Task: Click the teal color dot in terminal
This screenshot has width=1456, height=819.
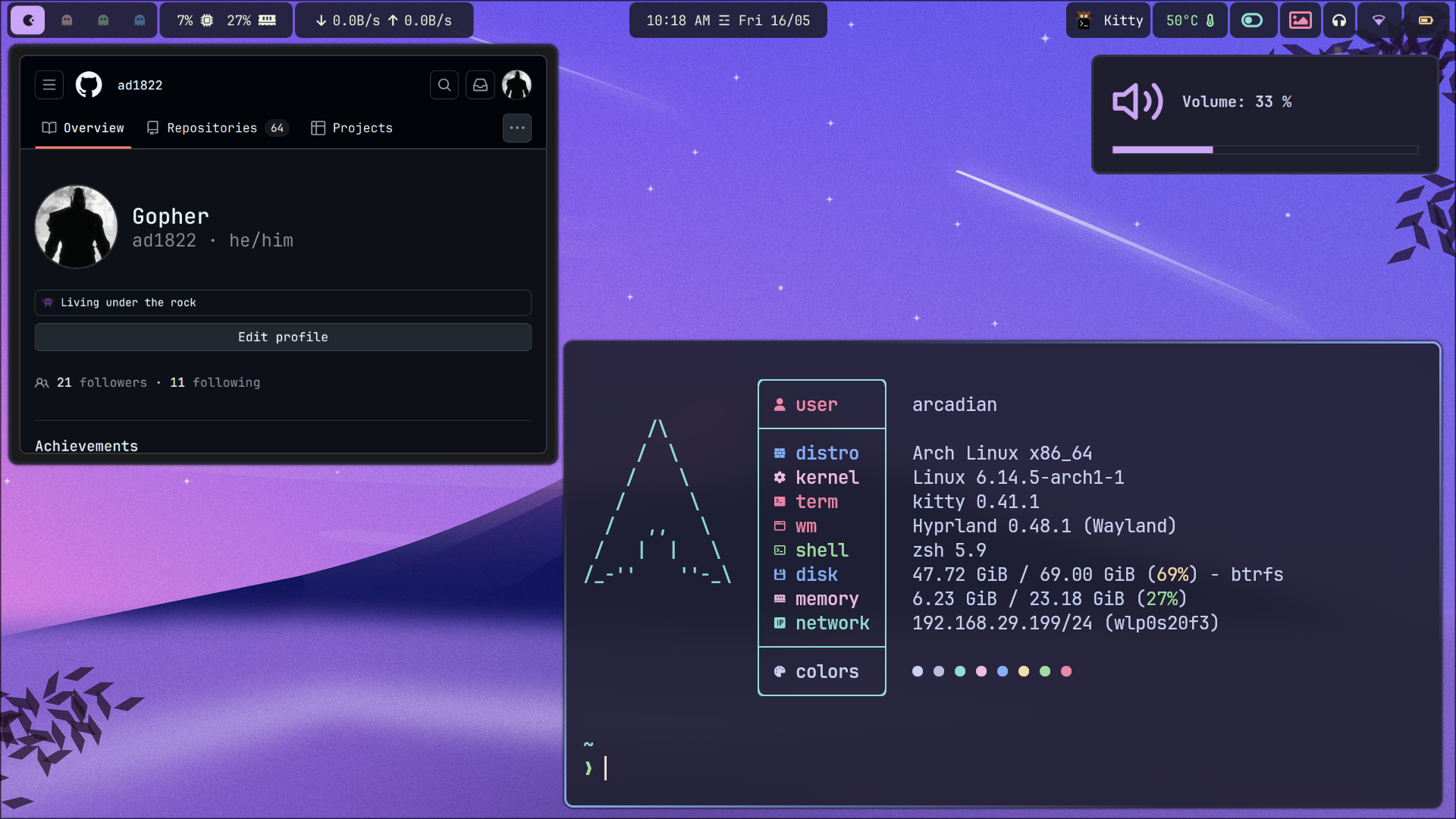Action: pyautogui.click(x=960, y=671)
